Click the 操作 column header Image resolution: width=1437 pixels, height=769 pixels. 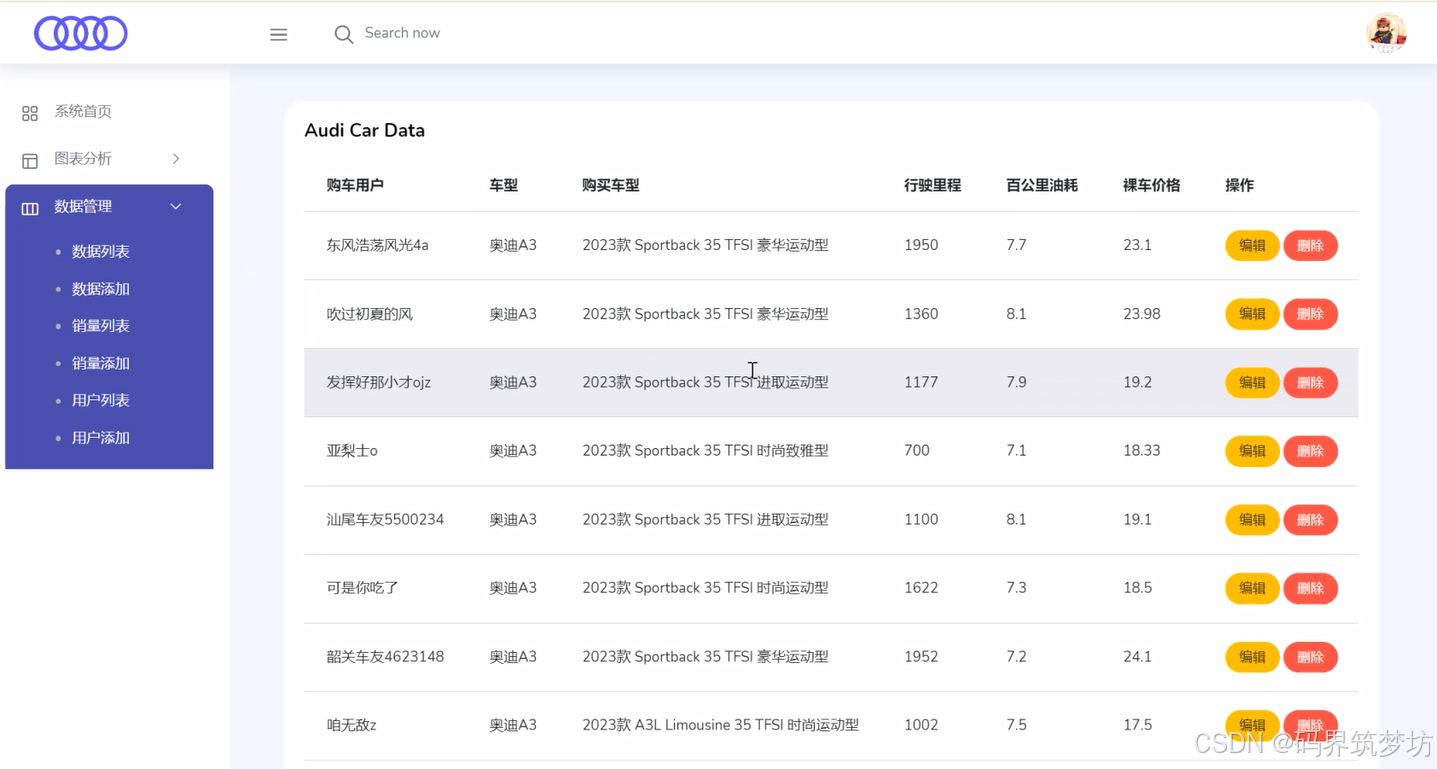1239,185
